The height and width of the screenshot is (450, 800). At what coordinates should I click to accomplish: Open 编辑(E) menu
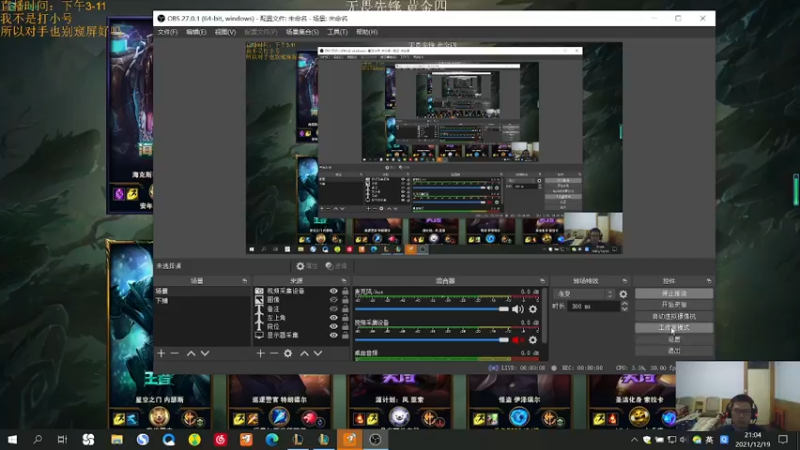coord(196,32)
